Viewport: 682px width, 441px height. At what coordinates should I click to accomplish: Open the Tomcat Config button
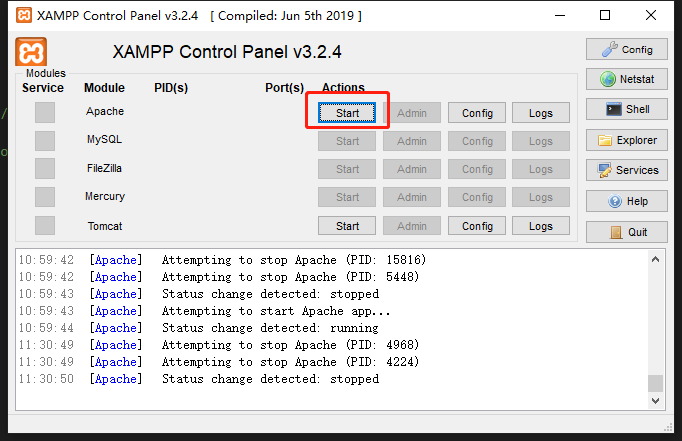point(477,226)
